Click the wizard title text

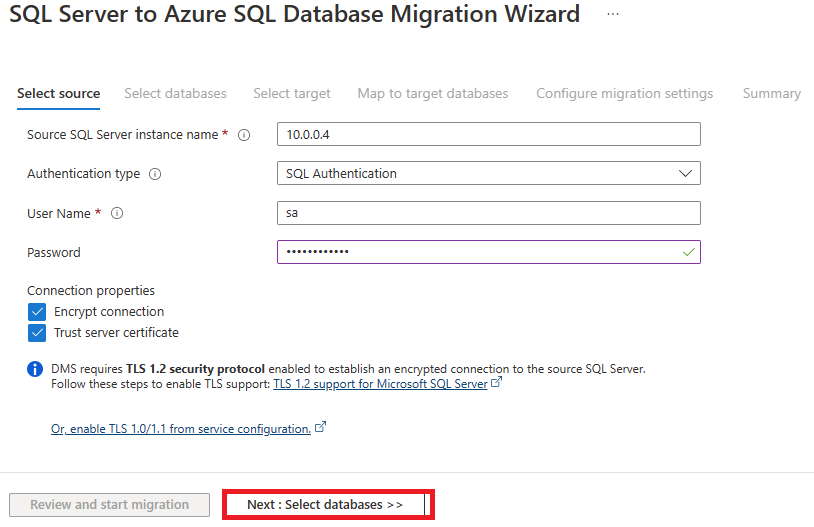pos(294,14)
